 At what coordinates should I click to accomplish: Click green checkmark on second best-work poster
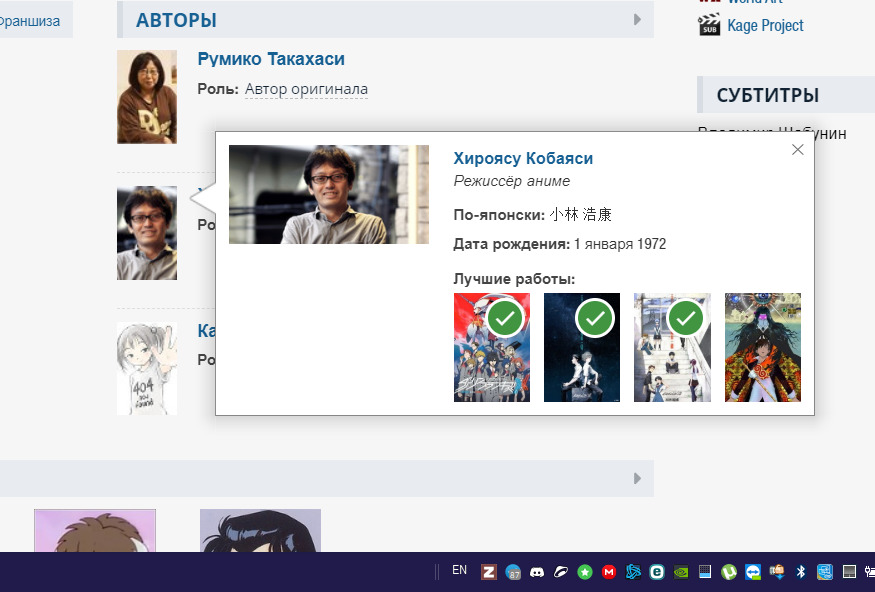(x=596, y=319)
